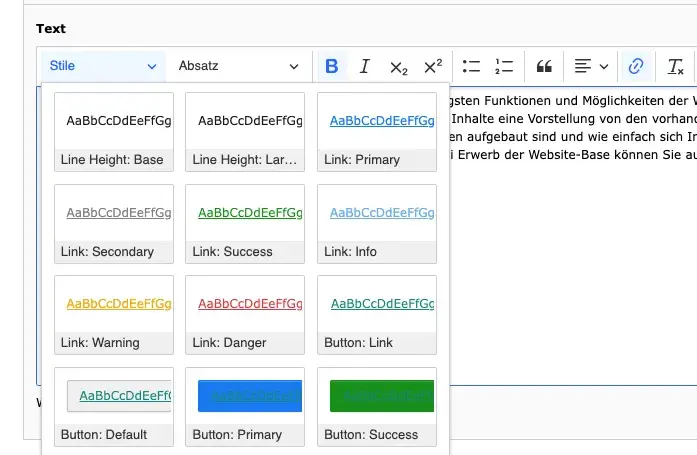Pick the Link: Success style
Viewport: 697px width, 455px height.
(x=245, y=223)
